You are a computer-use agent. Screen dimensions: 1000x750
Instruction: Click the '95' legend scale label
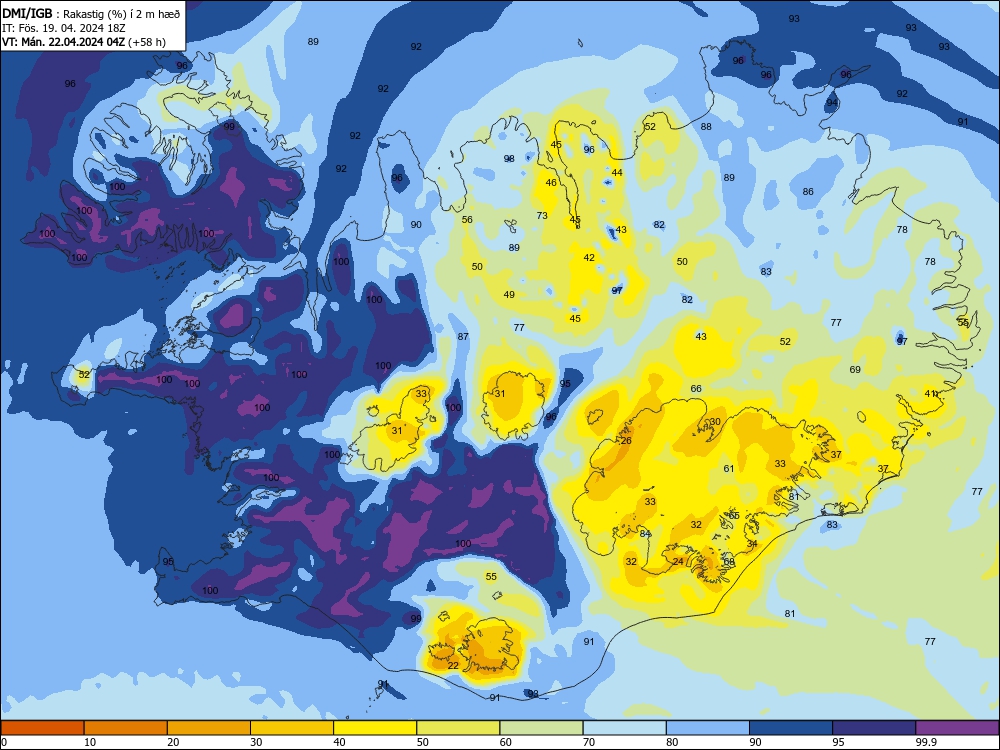coord(838,742)
